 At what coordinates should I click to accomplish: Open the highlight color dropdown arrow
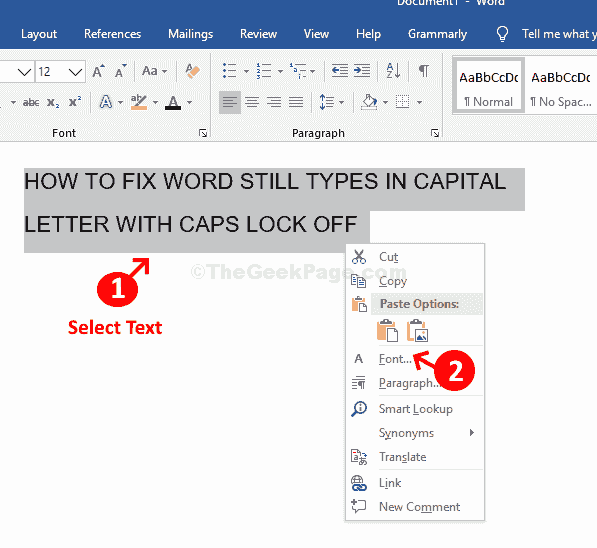point(155,102)
